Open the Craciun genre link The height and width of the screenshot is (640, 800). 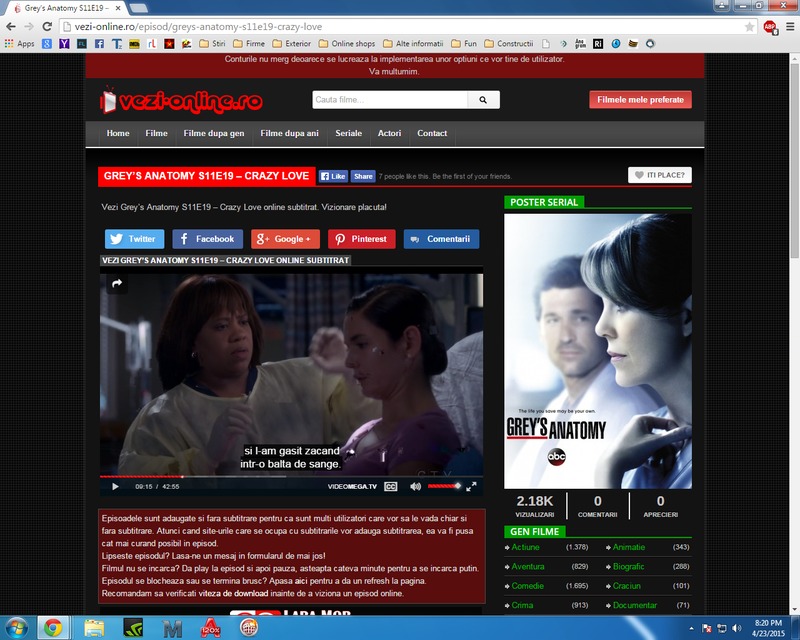(x=627, y=586)
